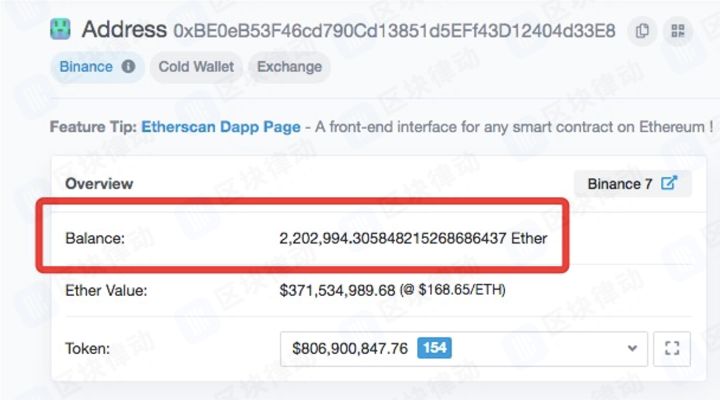
Task: Open the QR code view icon
Action: coord(678,31)
